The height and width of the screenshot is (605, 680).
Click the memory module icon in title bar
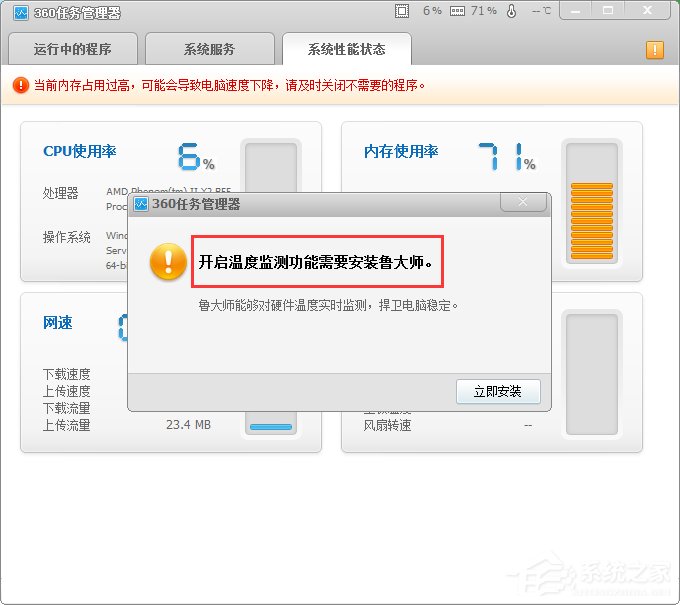[x=457, y=11]
